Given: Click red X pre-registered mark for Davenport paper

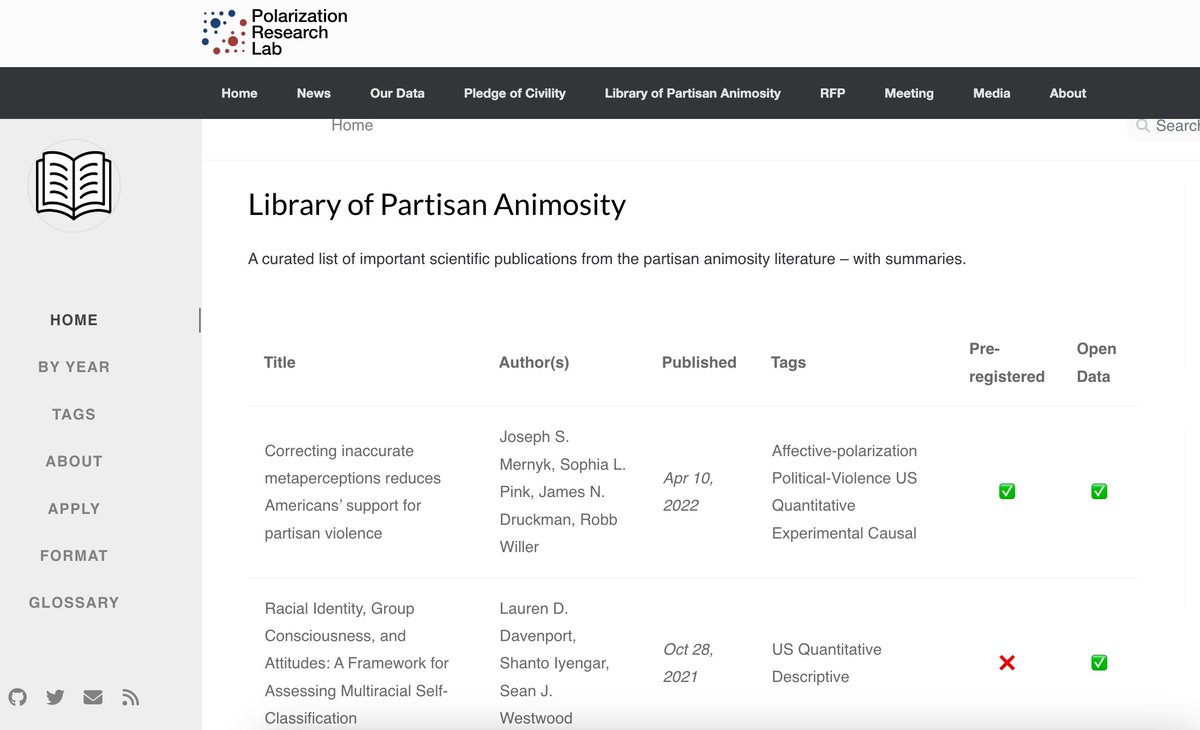Looking at the screenshot, I should 1007,663.
